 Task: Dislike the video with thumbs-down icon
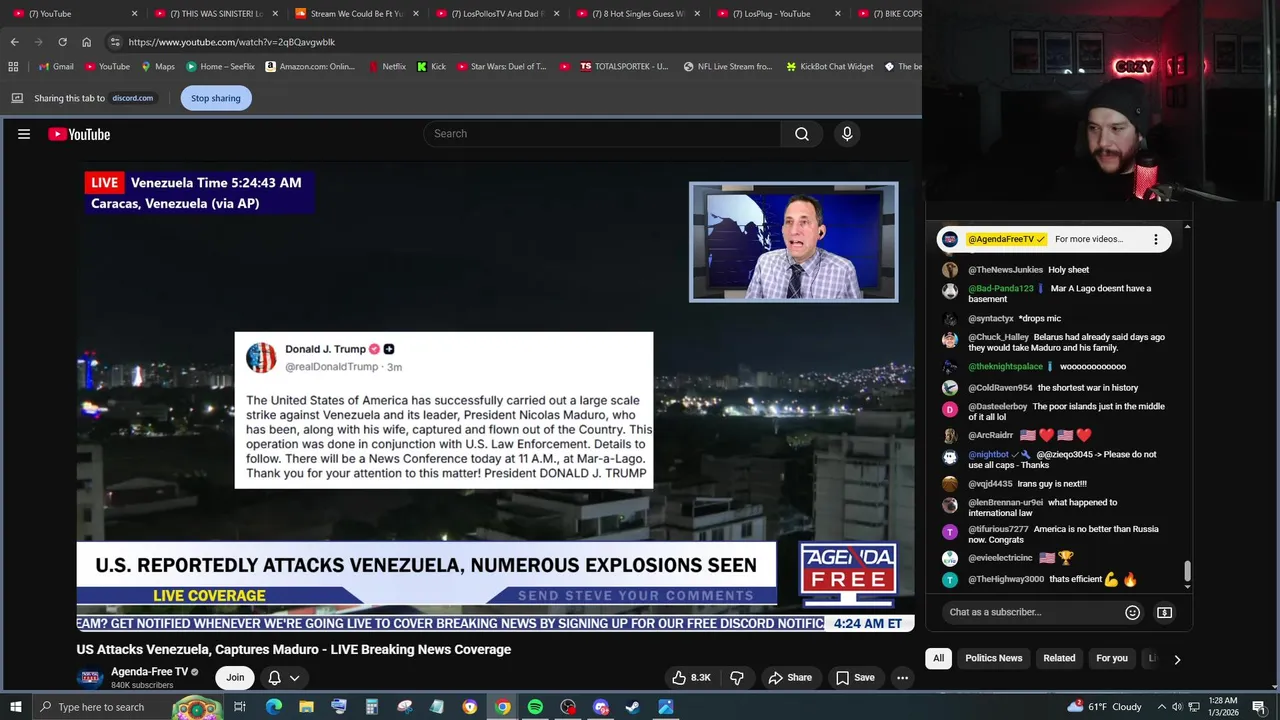pyautogui.click(x=737, y=678)
